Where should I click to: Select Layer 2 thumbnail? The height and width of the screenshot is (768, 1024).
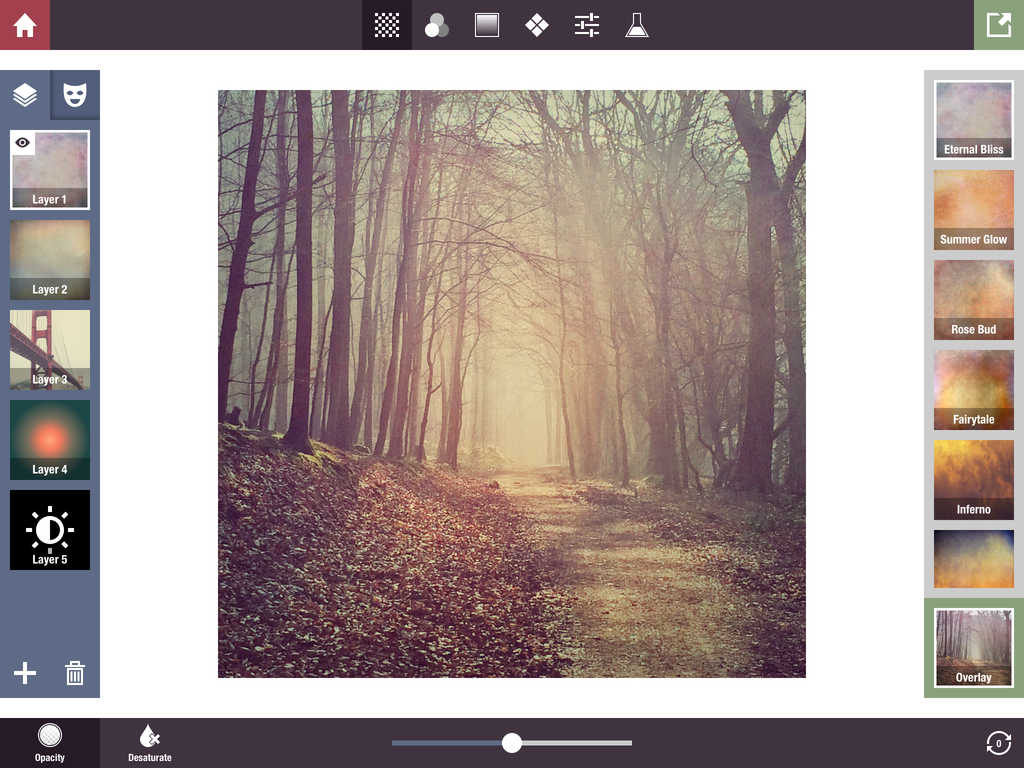coord(50,260)
